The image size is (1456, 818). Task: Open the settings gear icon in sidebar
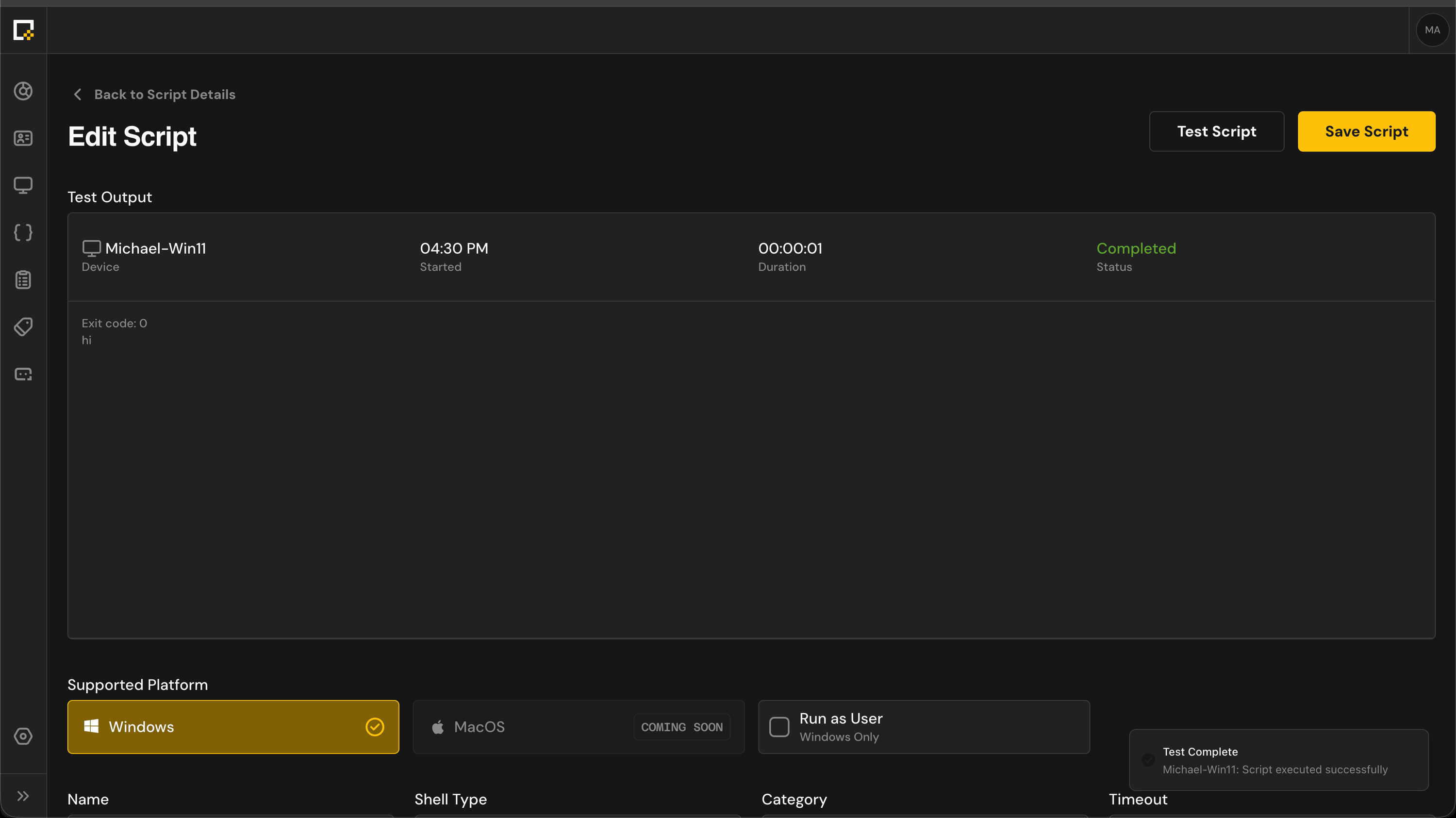(23, 736)
